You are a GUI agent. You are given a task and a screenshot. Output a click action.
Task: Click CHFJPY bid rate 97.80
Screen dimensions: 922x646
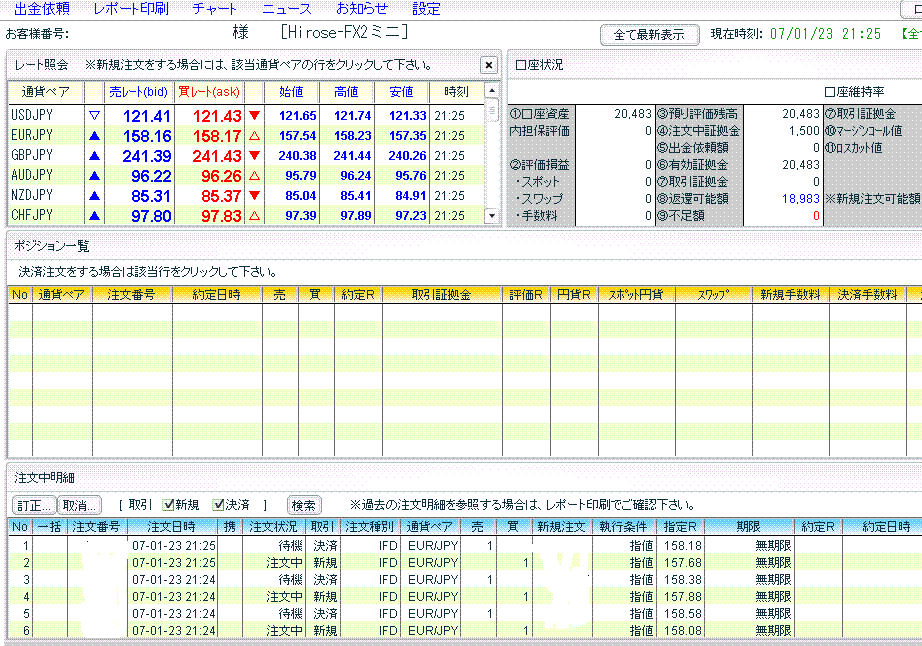point(151,216)
